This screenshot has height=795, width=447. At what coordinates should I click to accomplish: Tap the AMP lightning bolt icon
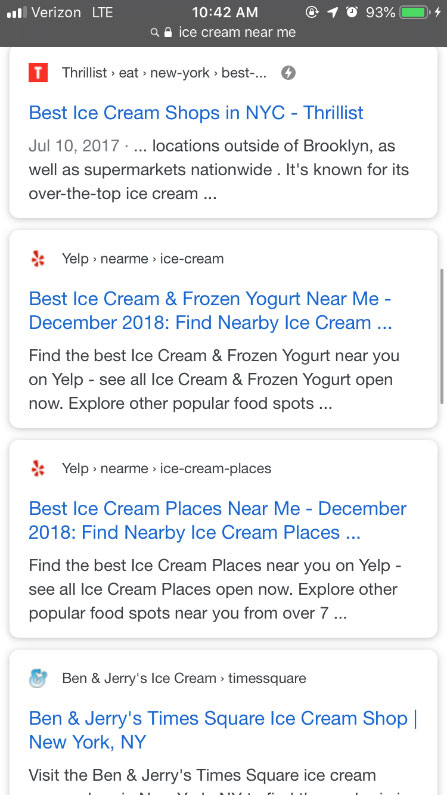[288, 73]
